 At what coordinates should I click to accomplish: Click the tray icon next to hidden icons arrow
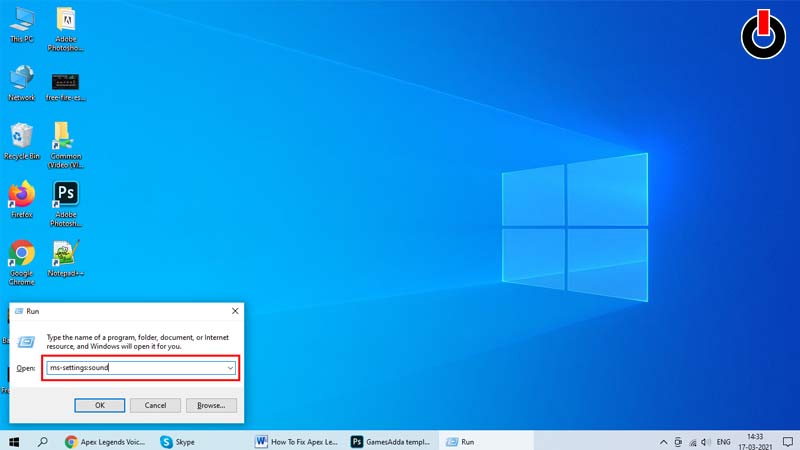pyautogui.click(x=678, y=442)
